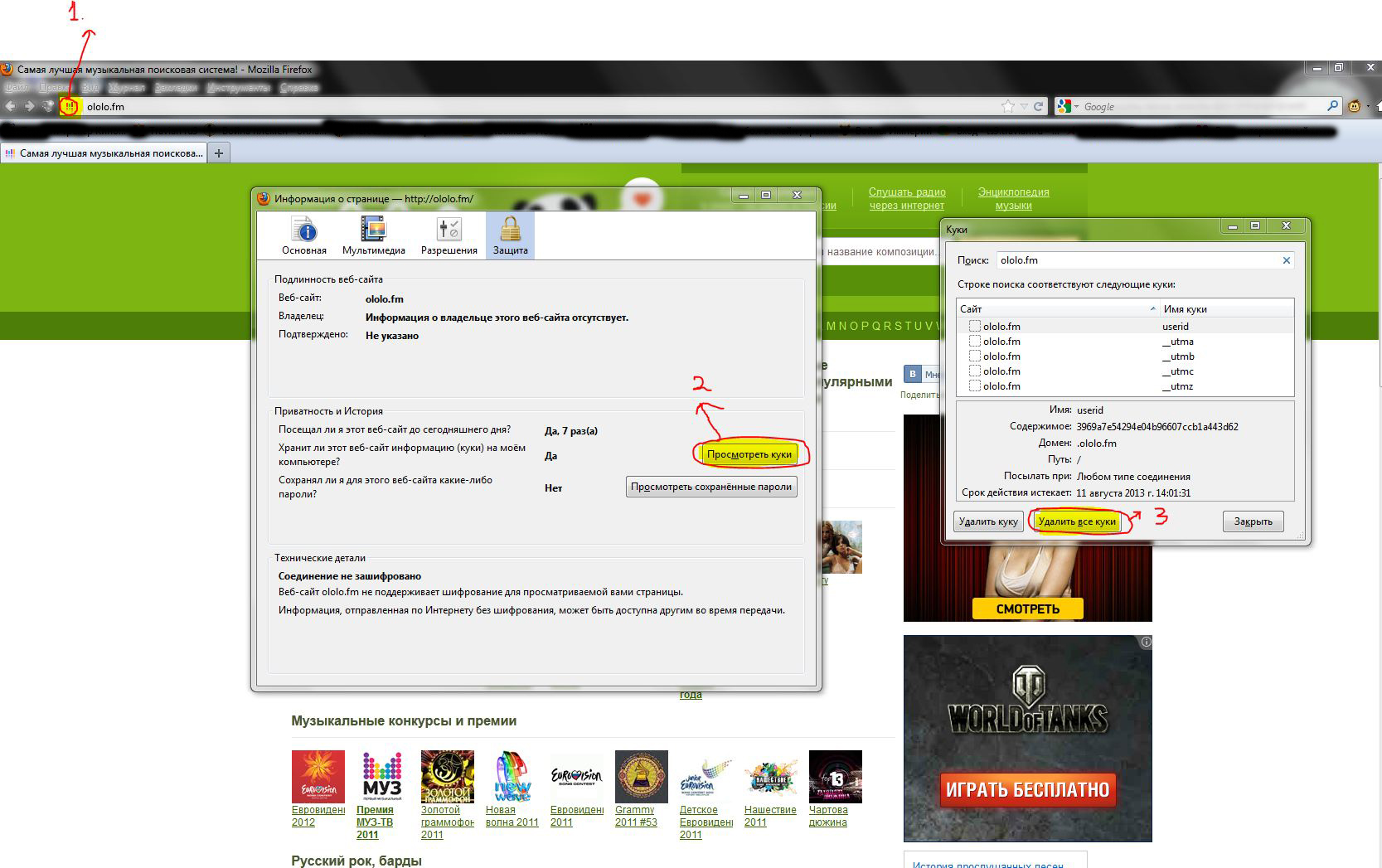Image resolution: width=1382 pixels, height=868 pixels.
Task: Switch to Основная tab in Page Info
Action: click(x=304, y=235)
